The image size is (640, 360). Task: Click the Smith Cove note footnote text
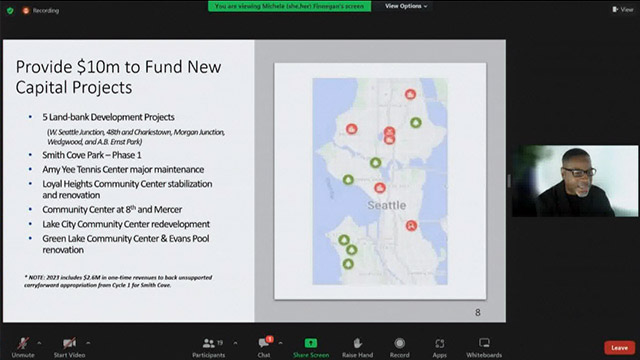(x=118, y=281)
